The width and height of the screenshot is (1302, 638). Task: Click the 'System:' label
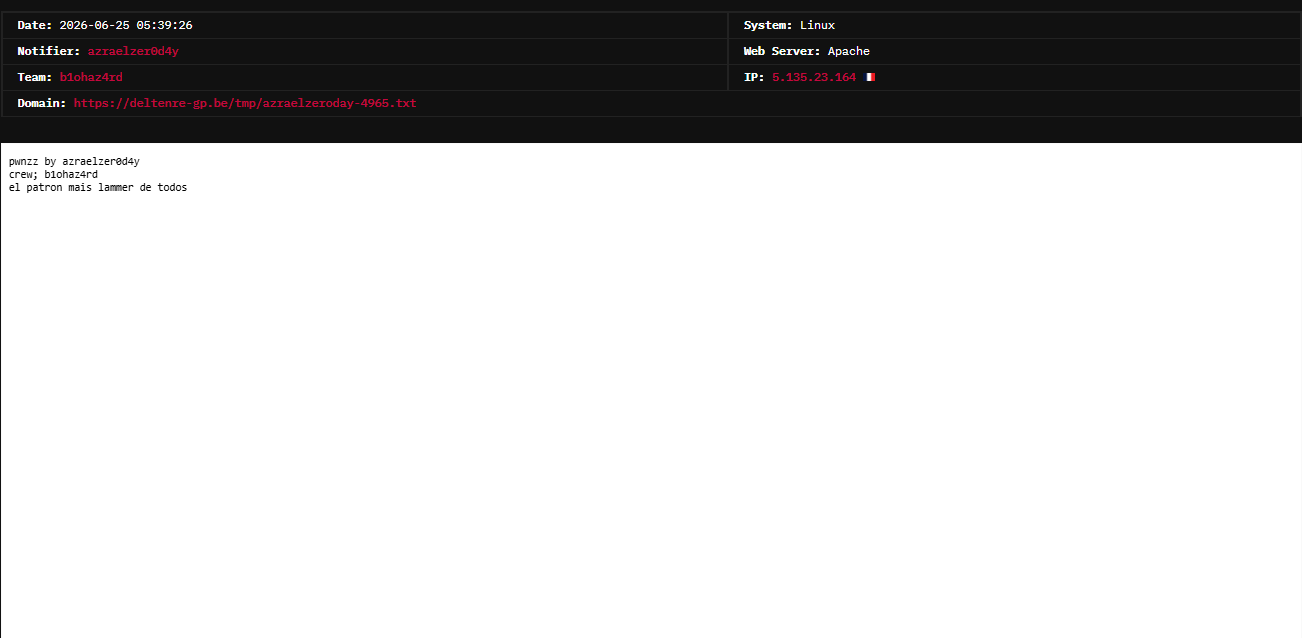[x=768, y=25]
